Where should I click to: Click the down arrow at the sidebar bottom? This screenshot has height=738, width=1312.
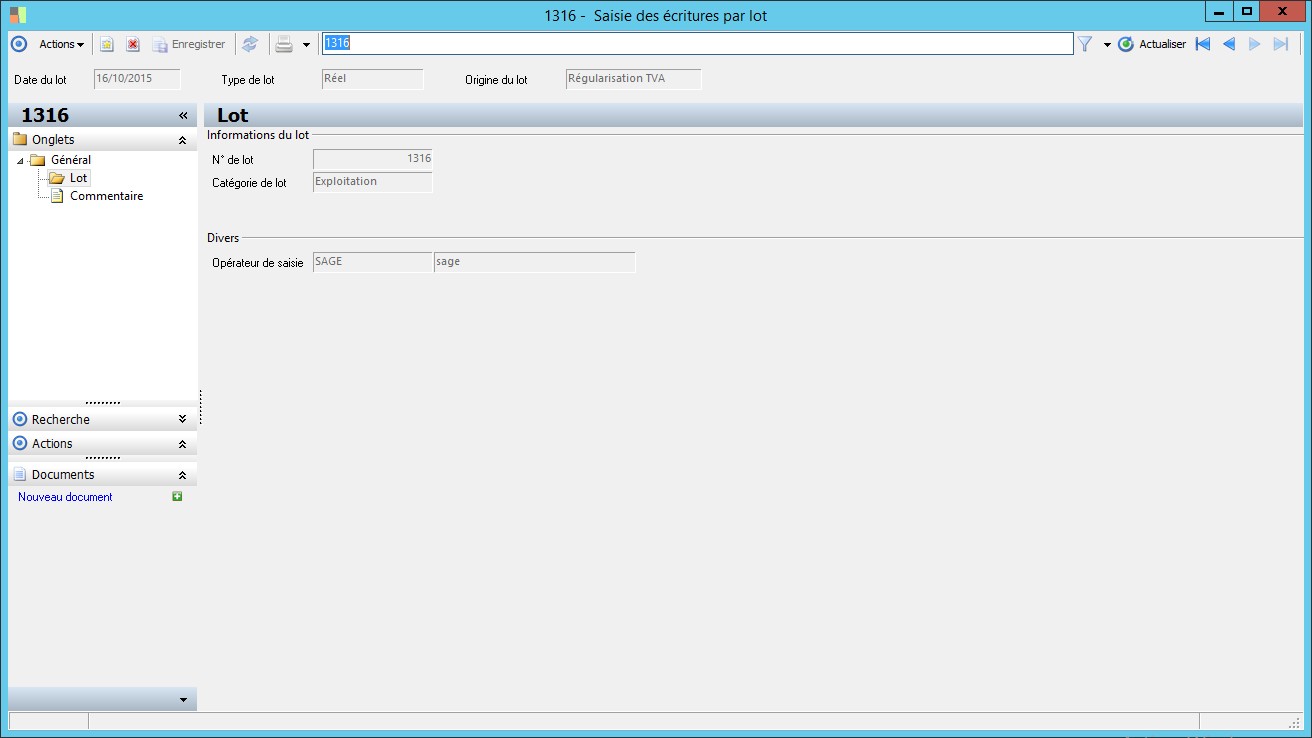pos(182,699)
